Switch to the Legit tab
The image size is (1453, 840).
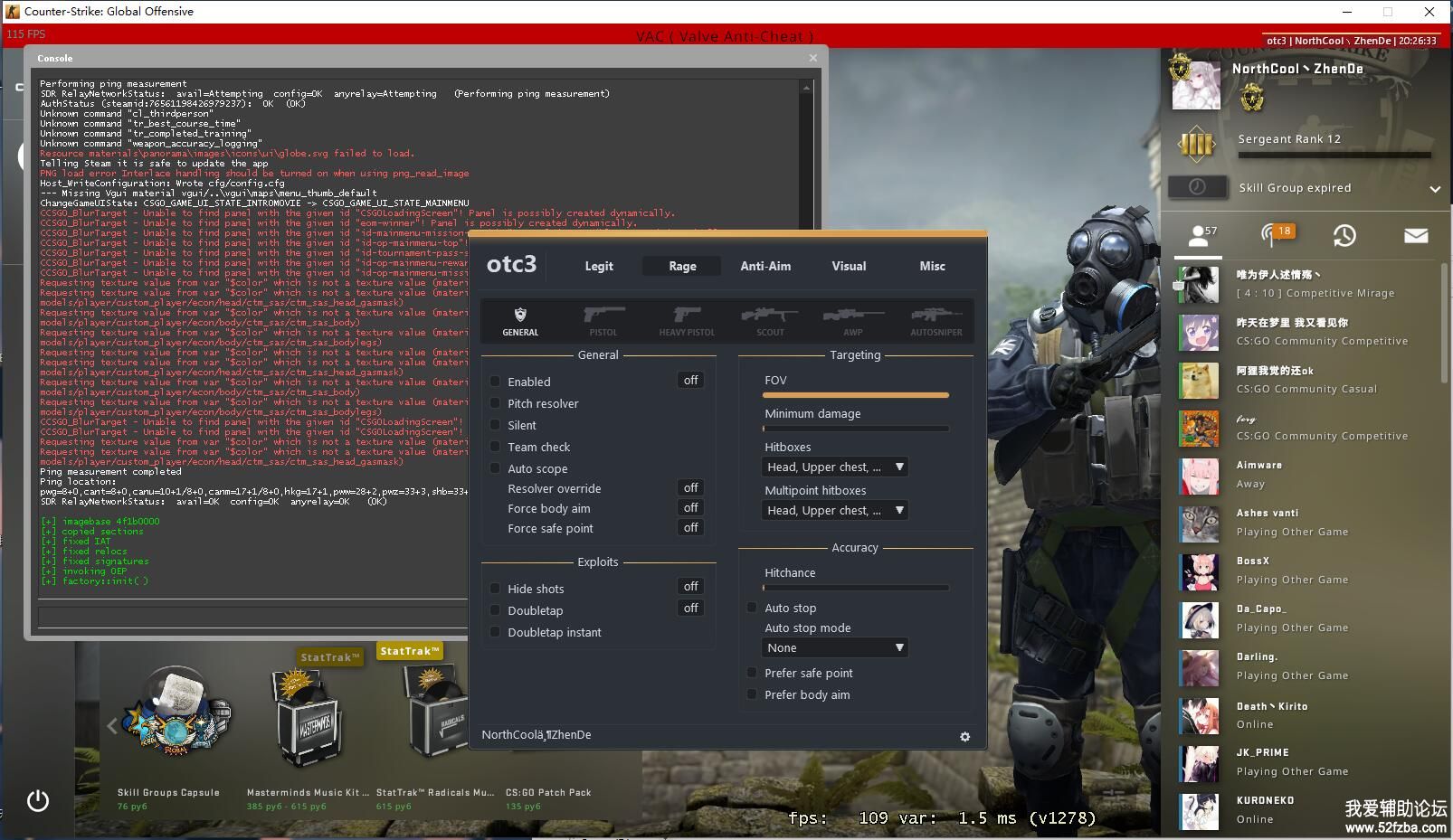pos(599,266)
